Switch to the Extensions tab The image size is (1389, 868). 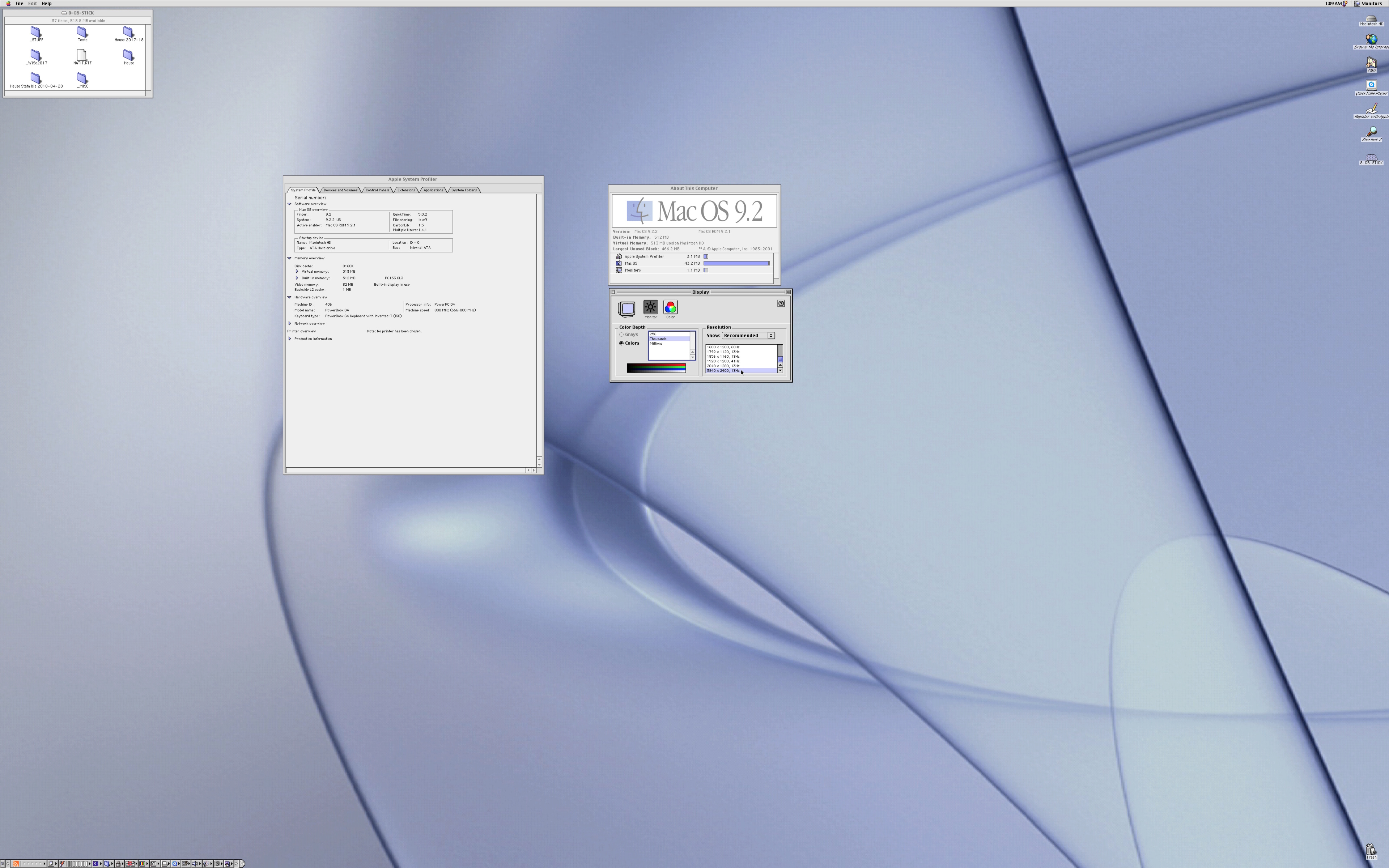click(x=406, y=190)
